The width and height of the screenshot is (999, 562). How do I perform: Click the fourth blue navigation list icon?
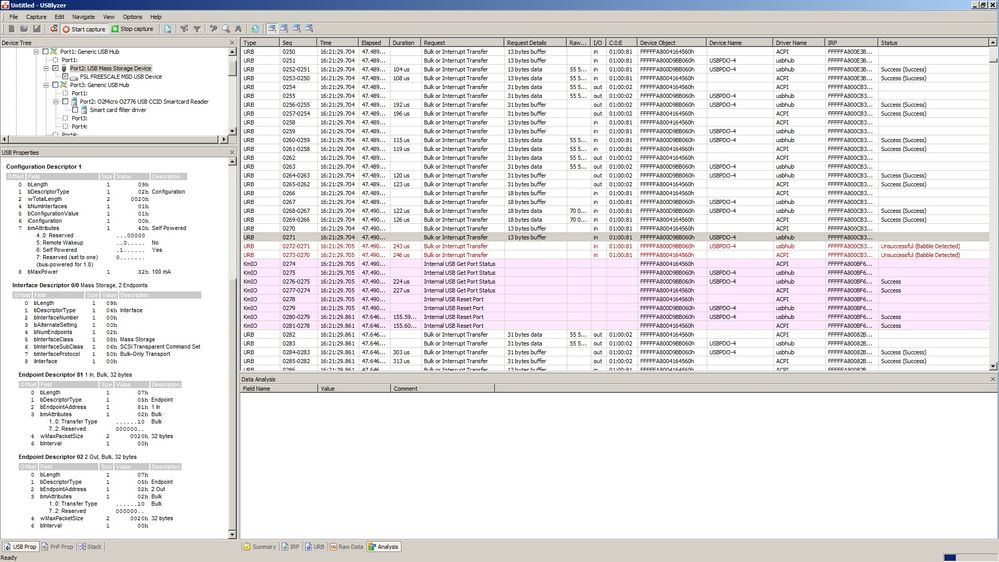point(309,29)
